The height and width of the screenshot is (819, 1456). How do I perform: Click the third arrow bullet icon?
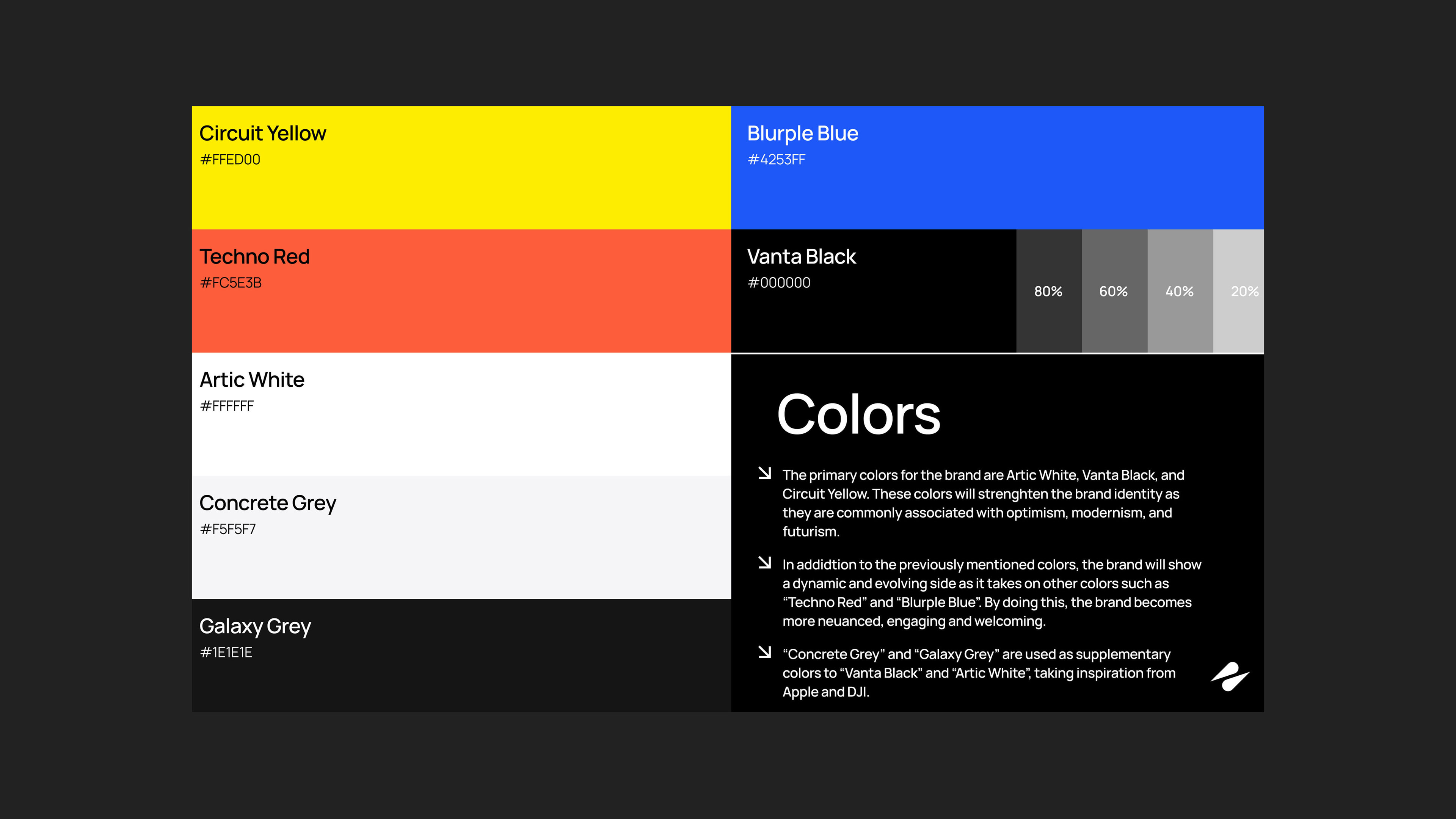[x=764, y=652]
